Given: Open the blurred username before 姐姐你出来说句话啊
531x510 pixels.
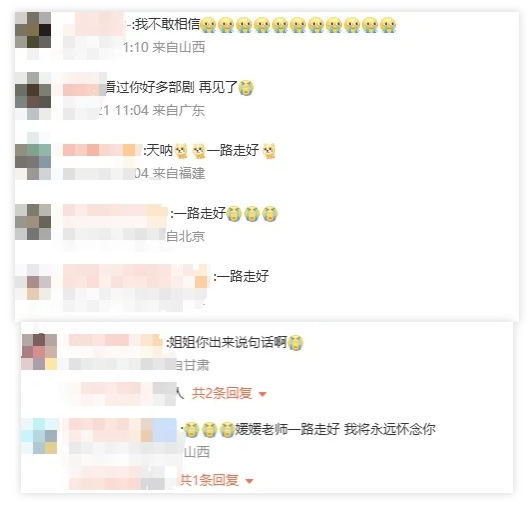Looking at the screenshot, I should 115,342.
